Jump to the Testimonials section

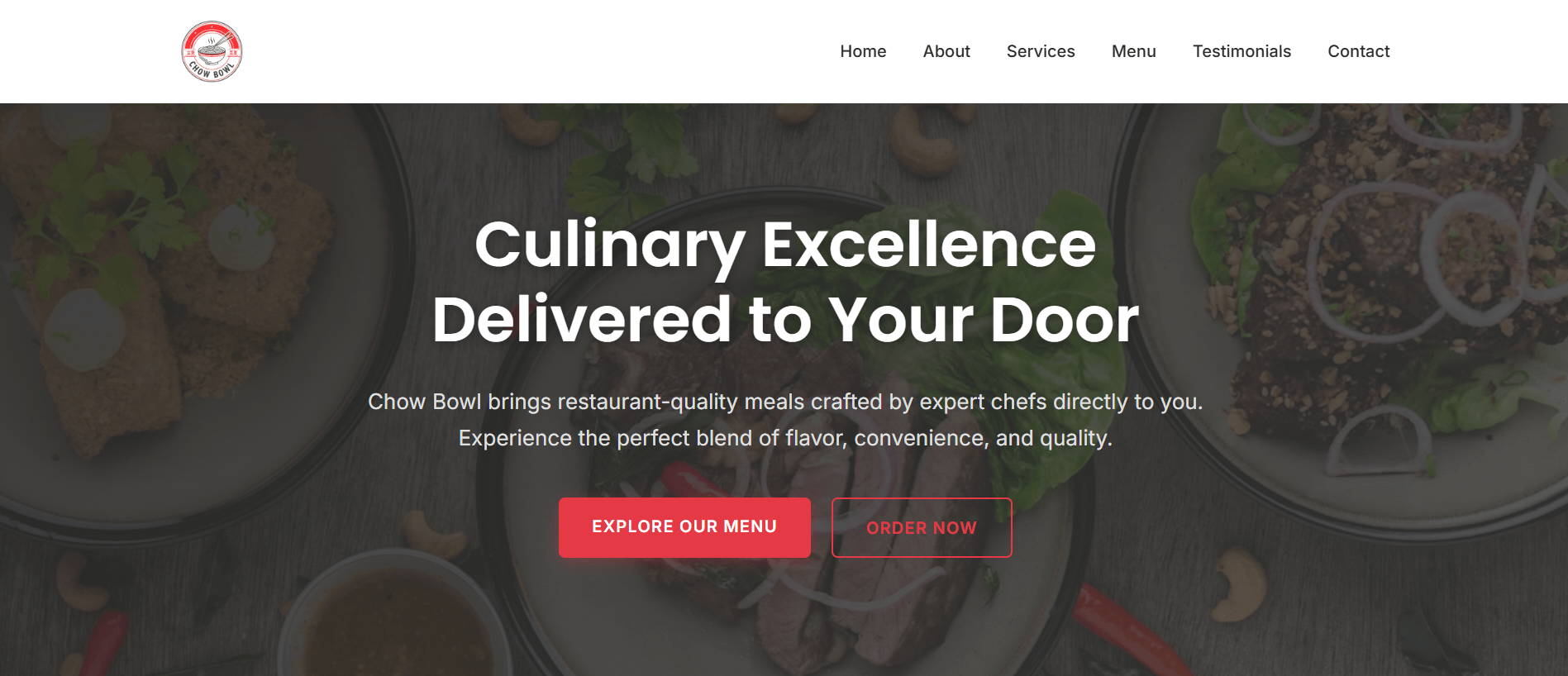pos(1242,51)
